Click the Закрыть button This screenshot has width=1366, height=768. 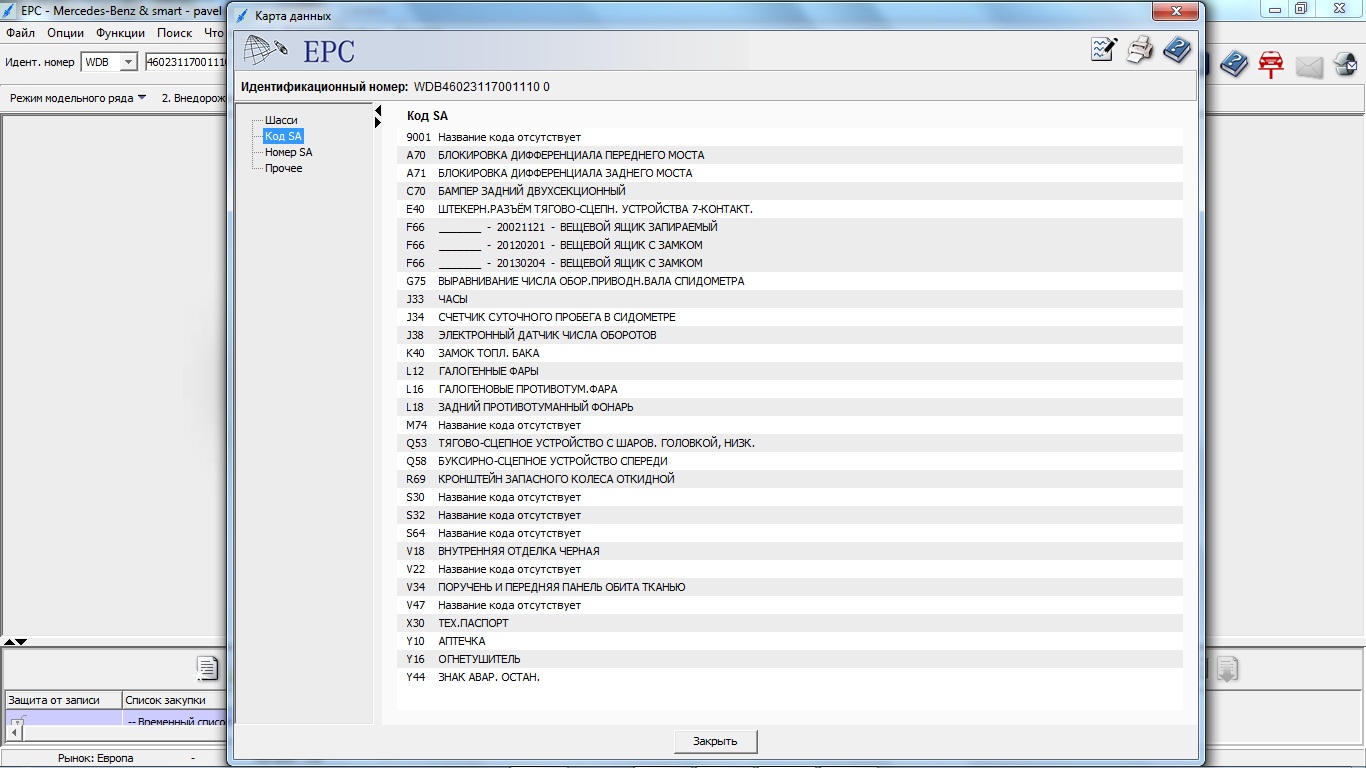point(715,741)
